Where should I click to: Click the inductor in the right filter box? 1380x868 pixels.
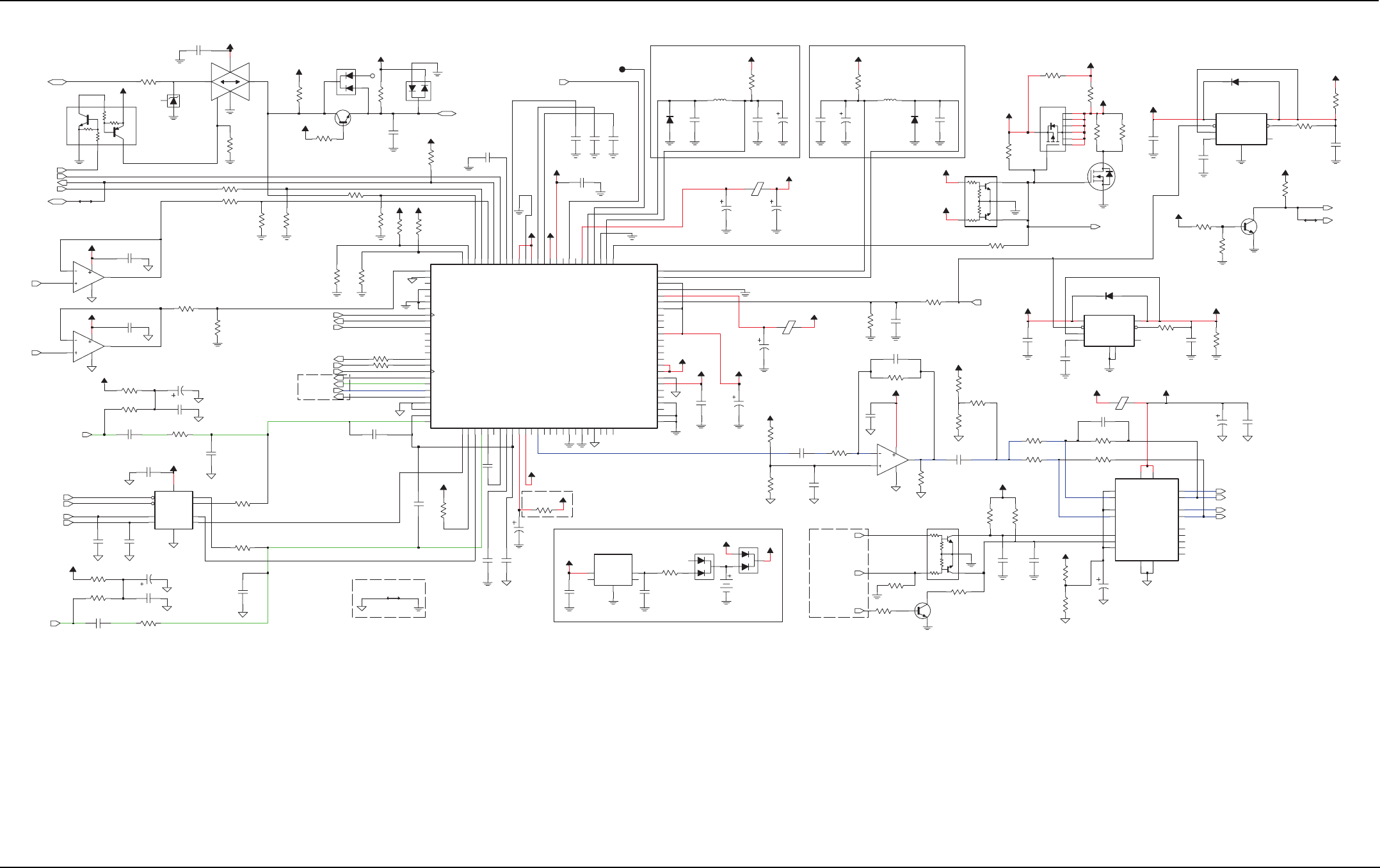pyautogui.click(x=890, y=100)
